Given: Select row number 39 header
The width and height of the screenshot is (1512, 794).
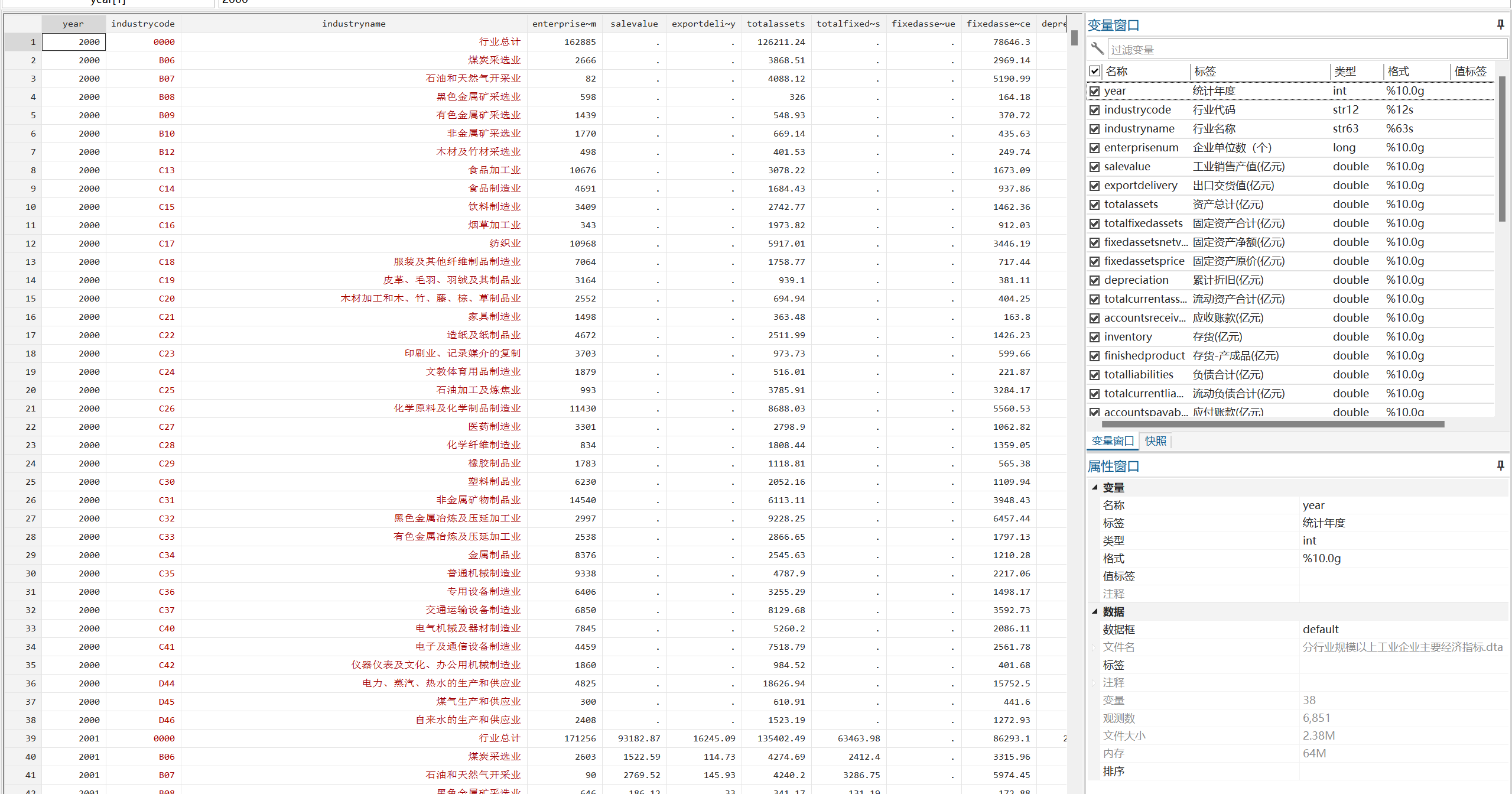Looking at the screenshot, I should pyautogui.click(x=31, y=738).
